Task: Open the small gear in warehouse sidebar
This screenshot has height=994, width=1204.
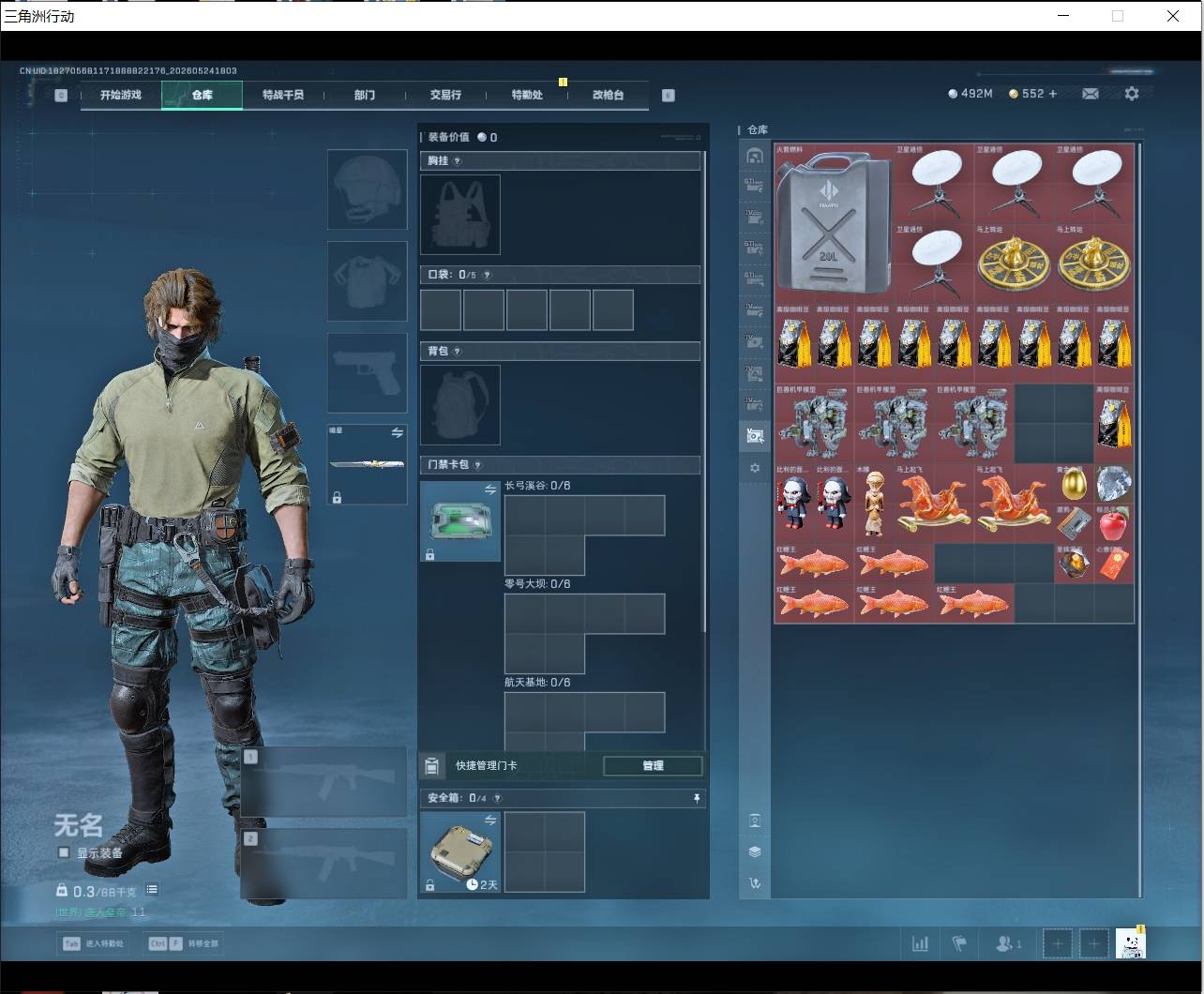Action: (x=755, y=467)
